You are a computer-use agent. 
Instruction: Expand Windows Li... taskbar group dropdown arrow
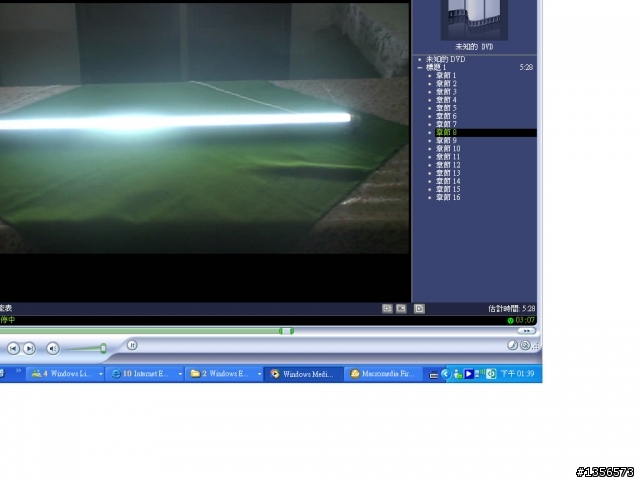(100, 374)
